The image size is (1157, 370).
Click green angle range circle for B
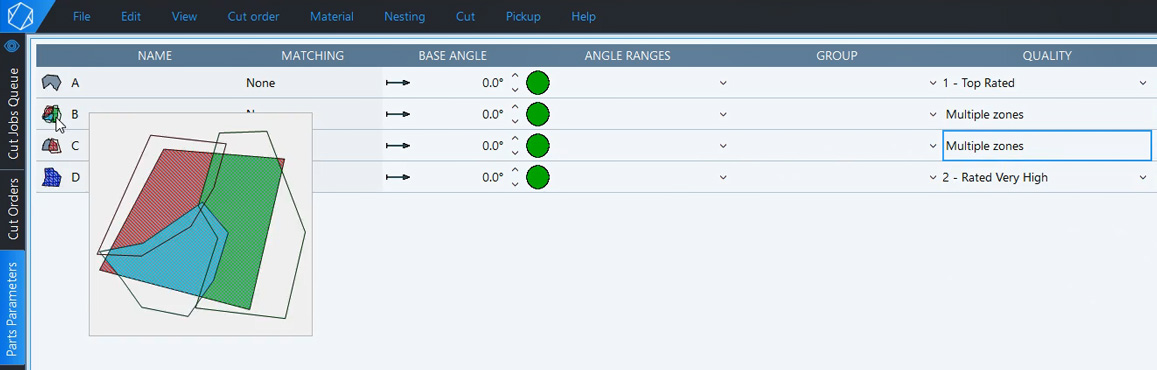click(538, 114)
